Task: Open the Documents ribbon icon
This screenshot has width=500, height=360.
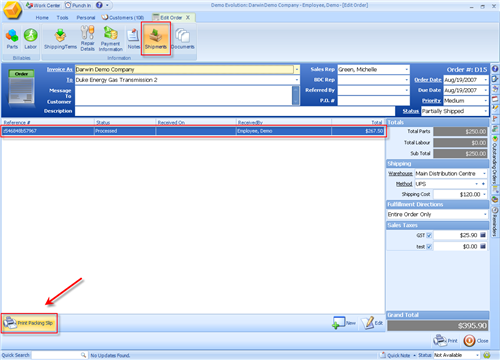Action: coord(183,39)
